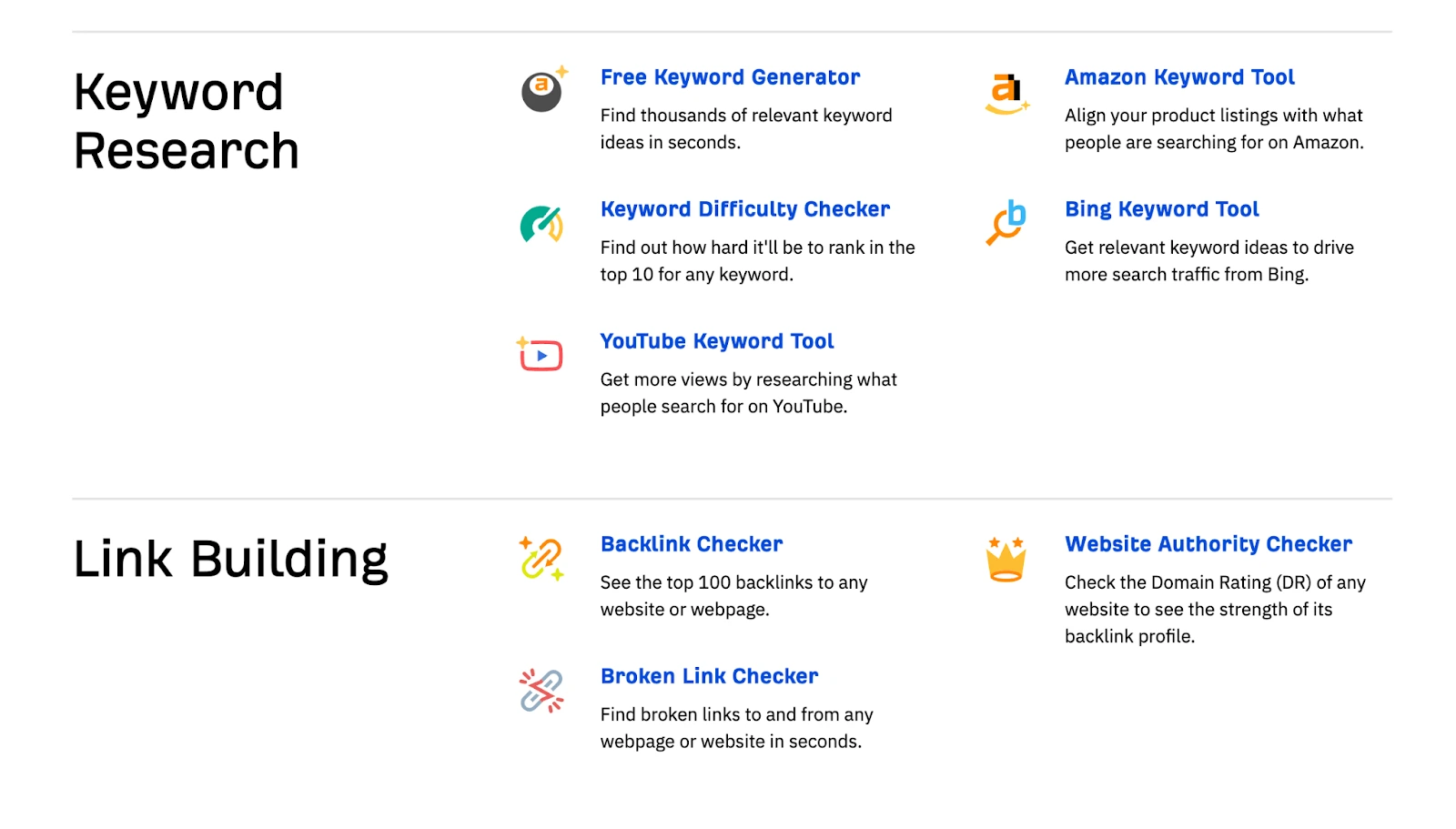This screenshot has height=829, width=1456.
Task: Select the Bing Keyword Tool magnifier icon
Action: 1005,223
